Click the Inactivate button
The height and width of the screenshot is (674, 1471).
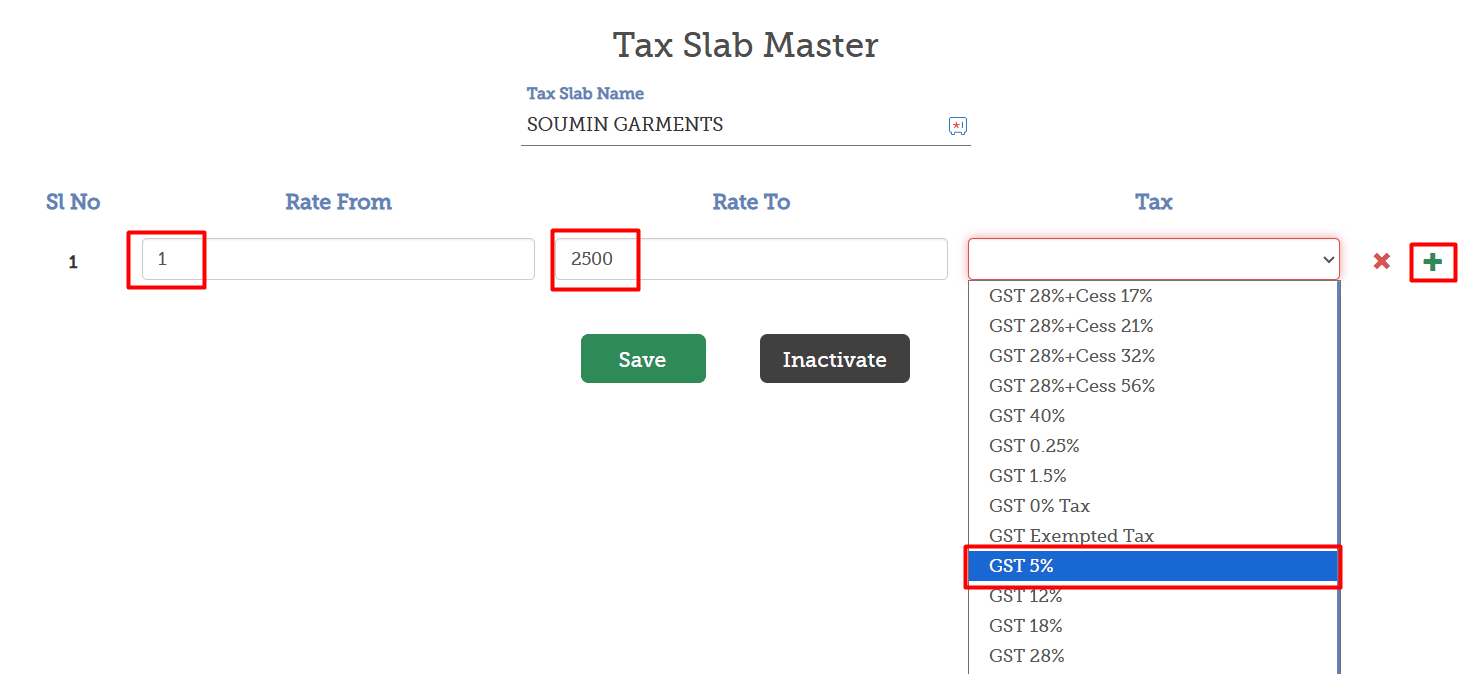pos(834,359)
